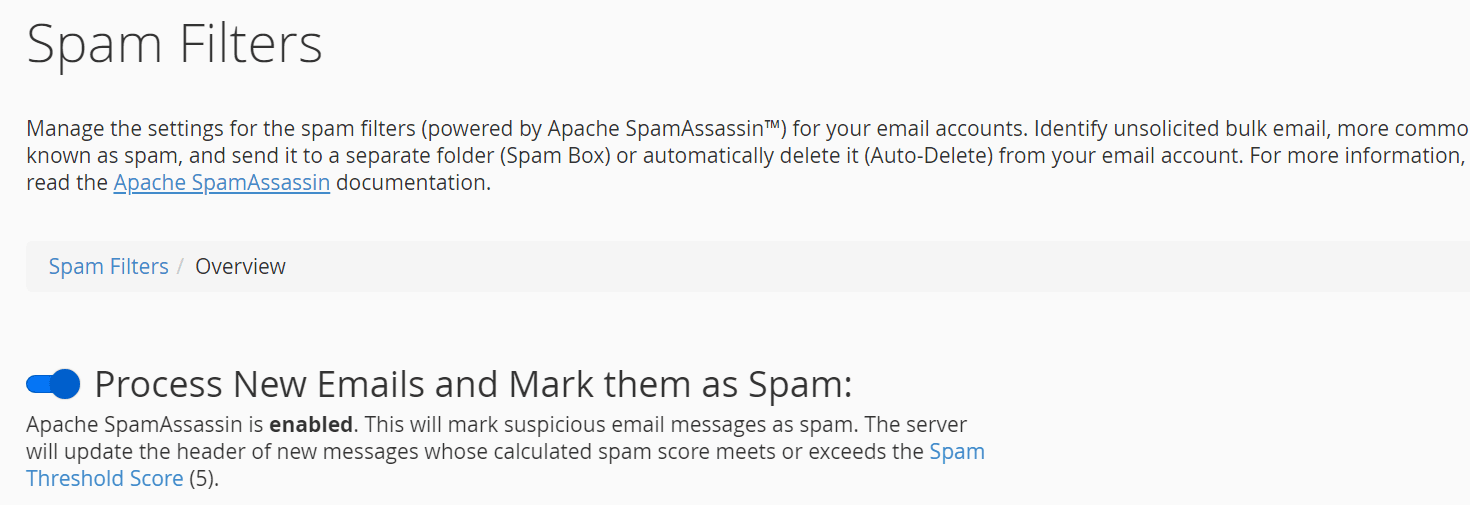
Task: Go to Spam Filters breadcrumb link
Action: (108, 267)
